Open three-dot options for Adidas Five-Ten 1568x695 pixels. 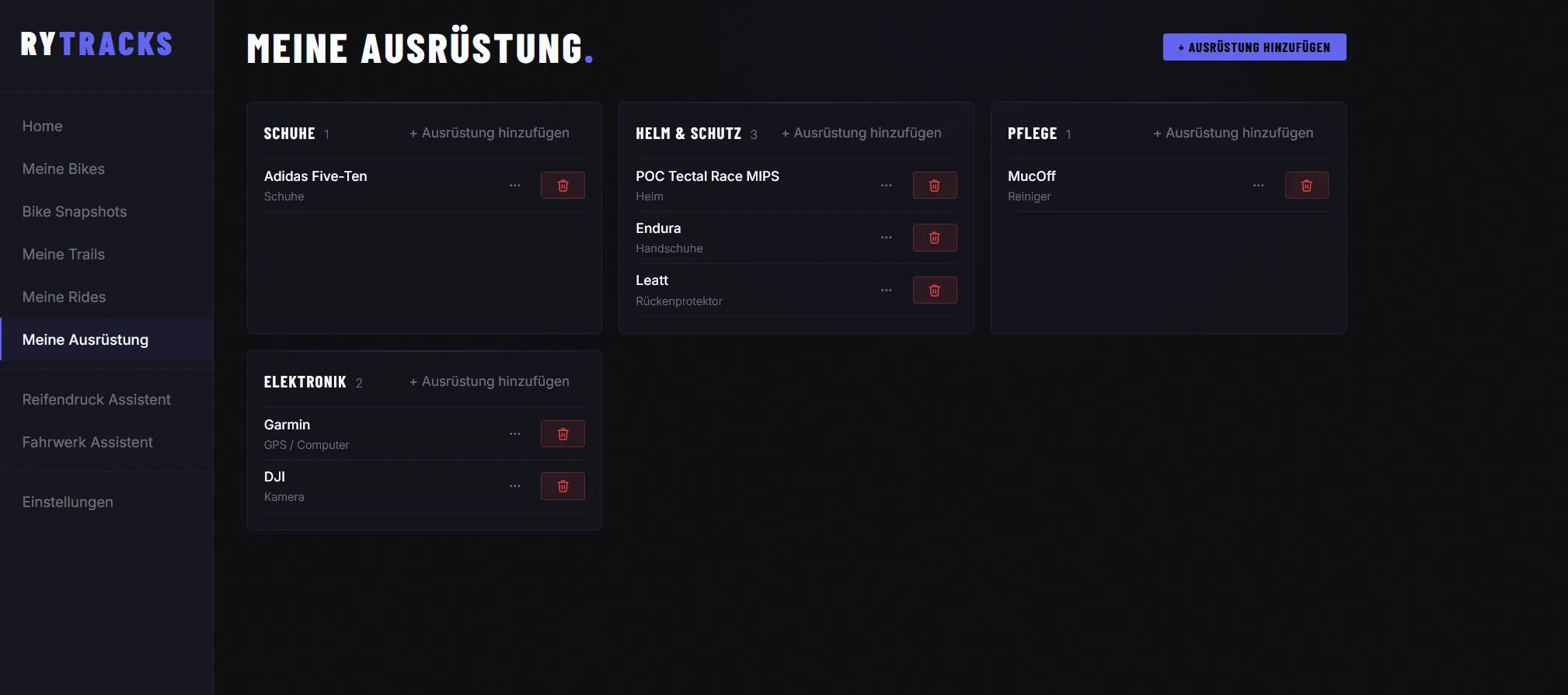(514, 186)
